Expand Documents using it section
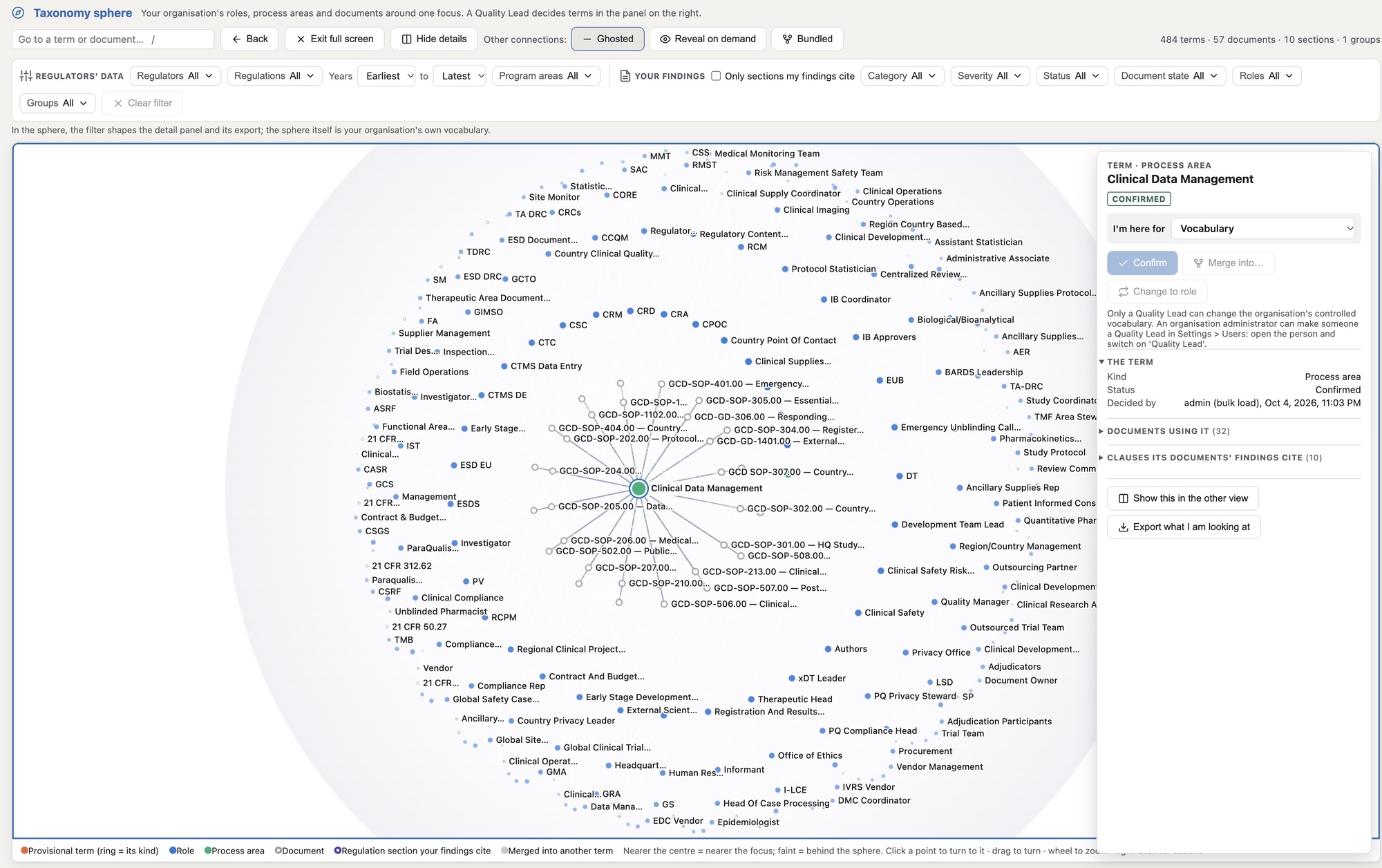 [x=1167, y=431]
